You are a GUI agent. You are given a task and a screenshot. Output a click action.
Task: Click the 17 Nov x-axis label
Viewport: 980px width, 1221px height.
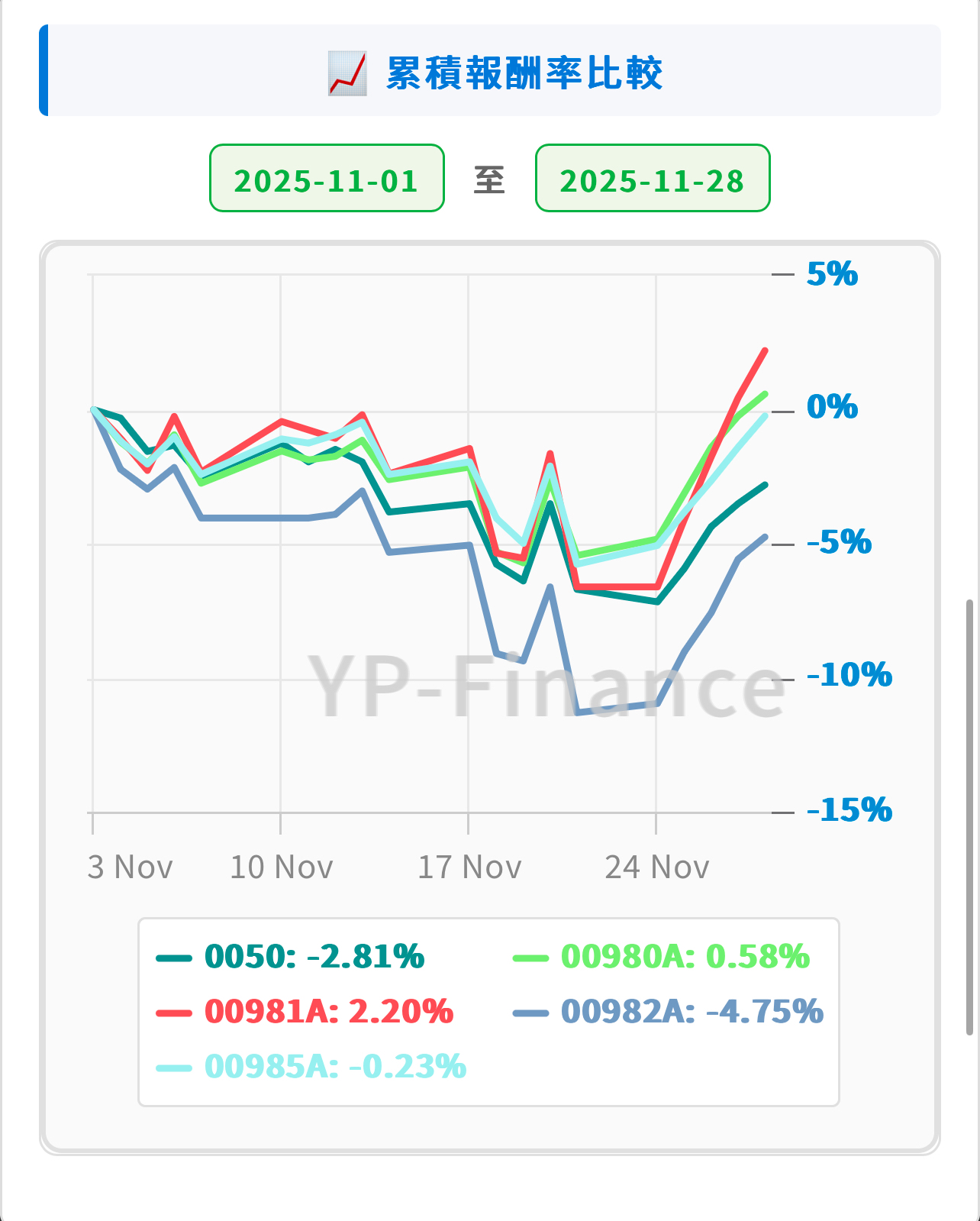pos(469,867)
